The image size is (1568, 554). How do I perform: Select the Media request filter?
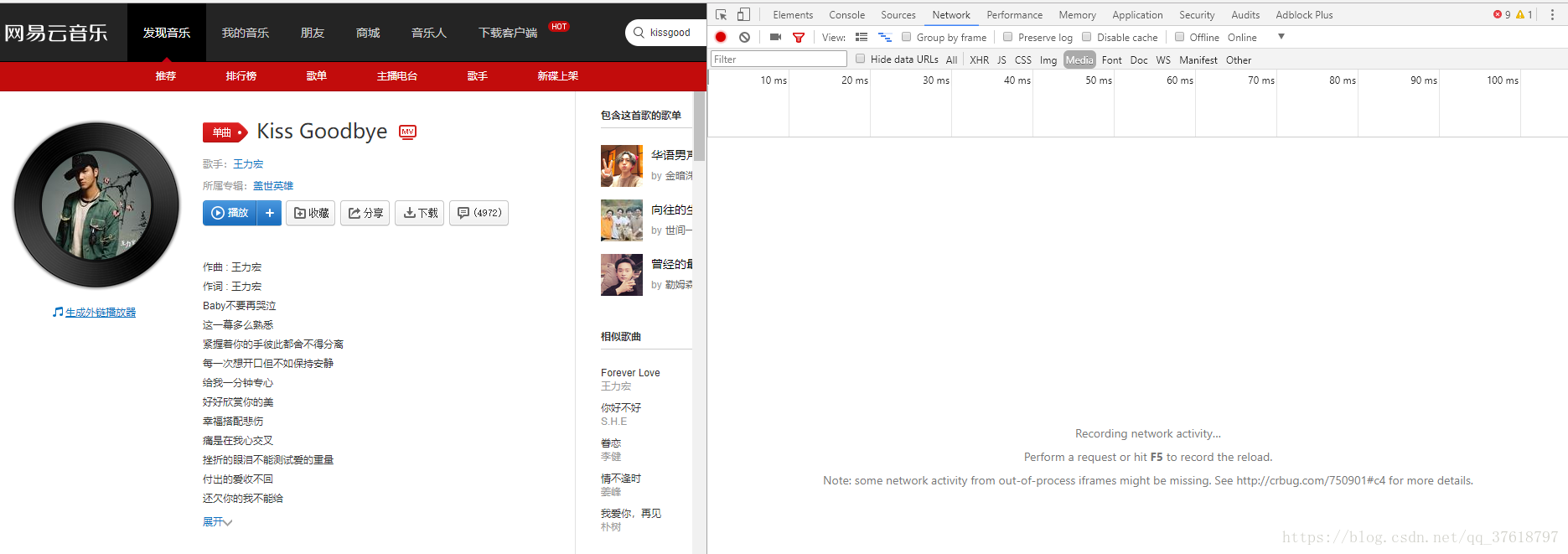[1079, 60]
